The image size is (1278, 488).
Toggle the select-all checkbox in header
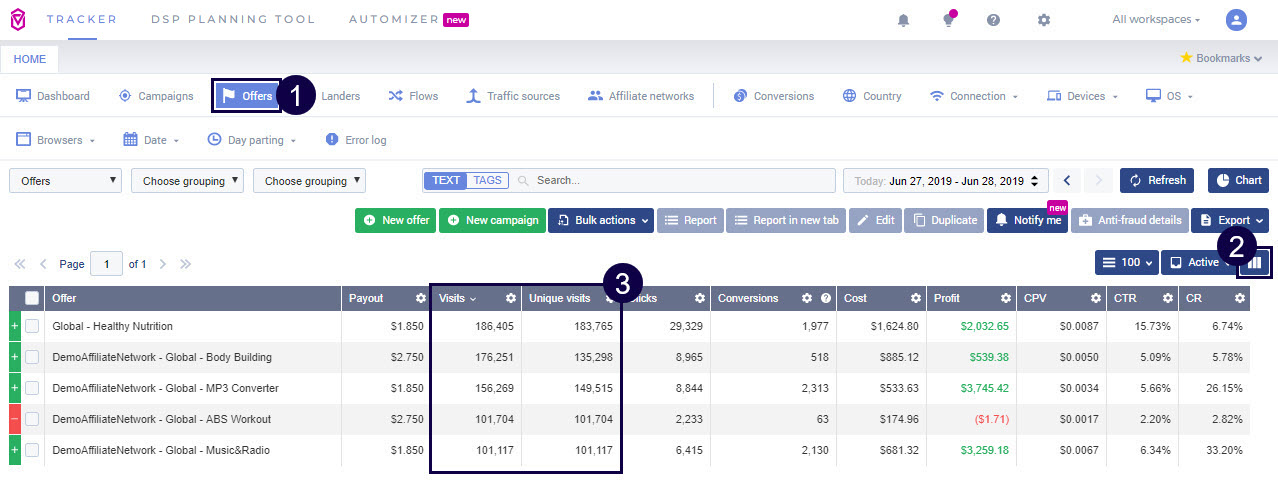33,298
